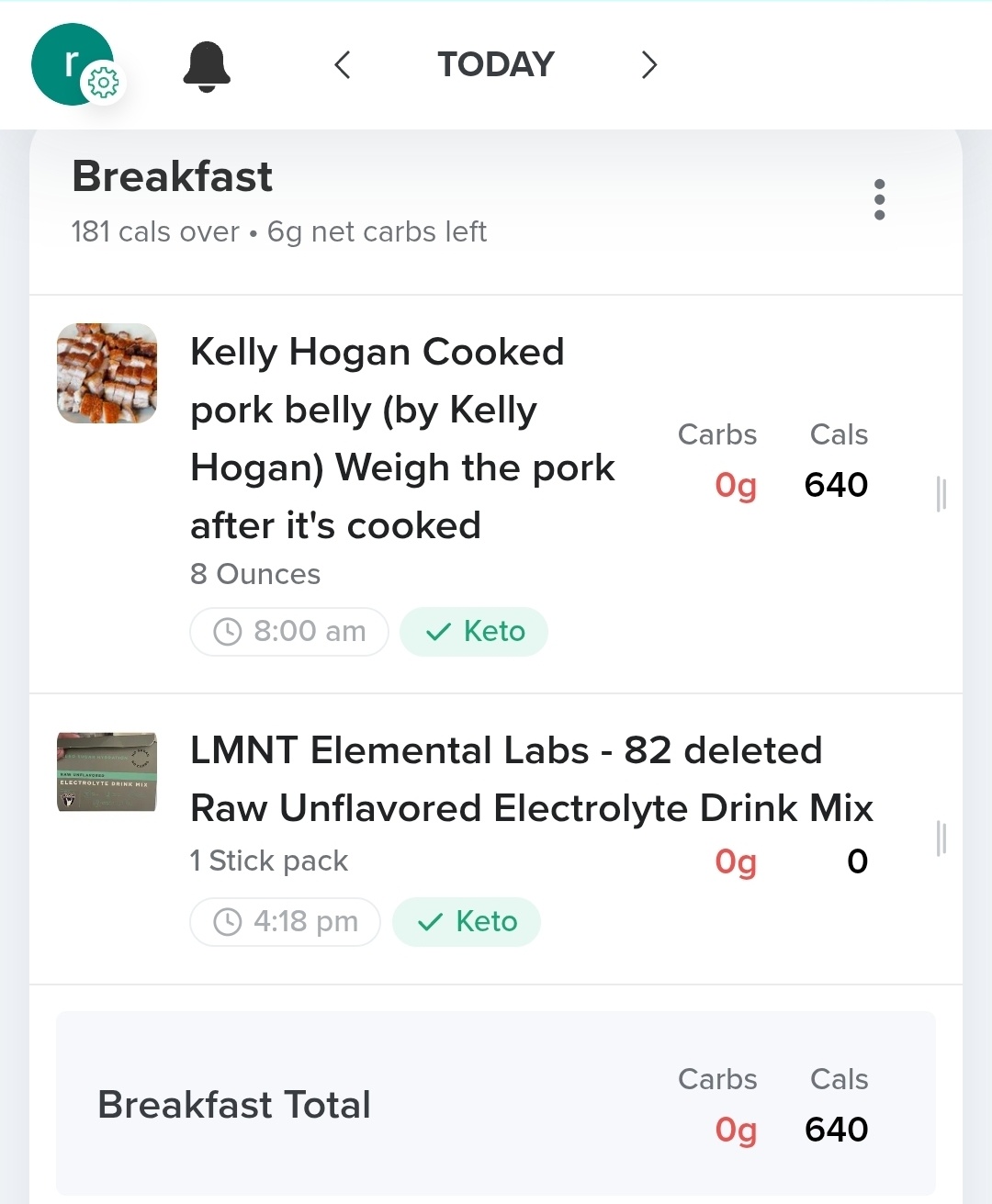Toggle the Keto tag on LMNT drink mix

[467, 922]
